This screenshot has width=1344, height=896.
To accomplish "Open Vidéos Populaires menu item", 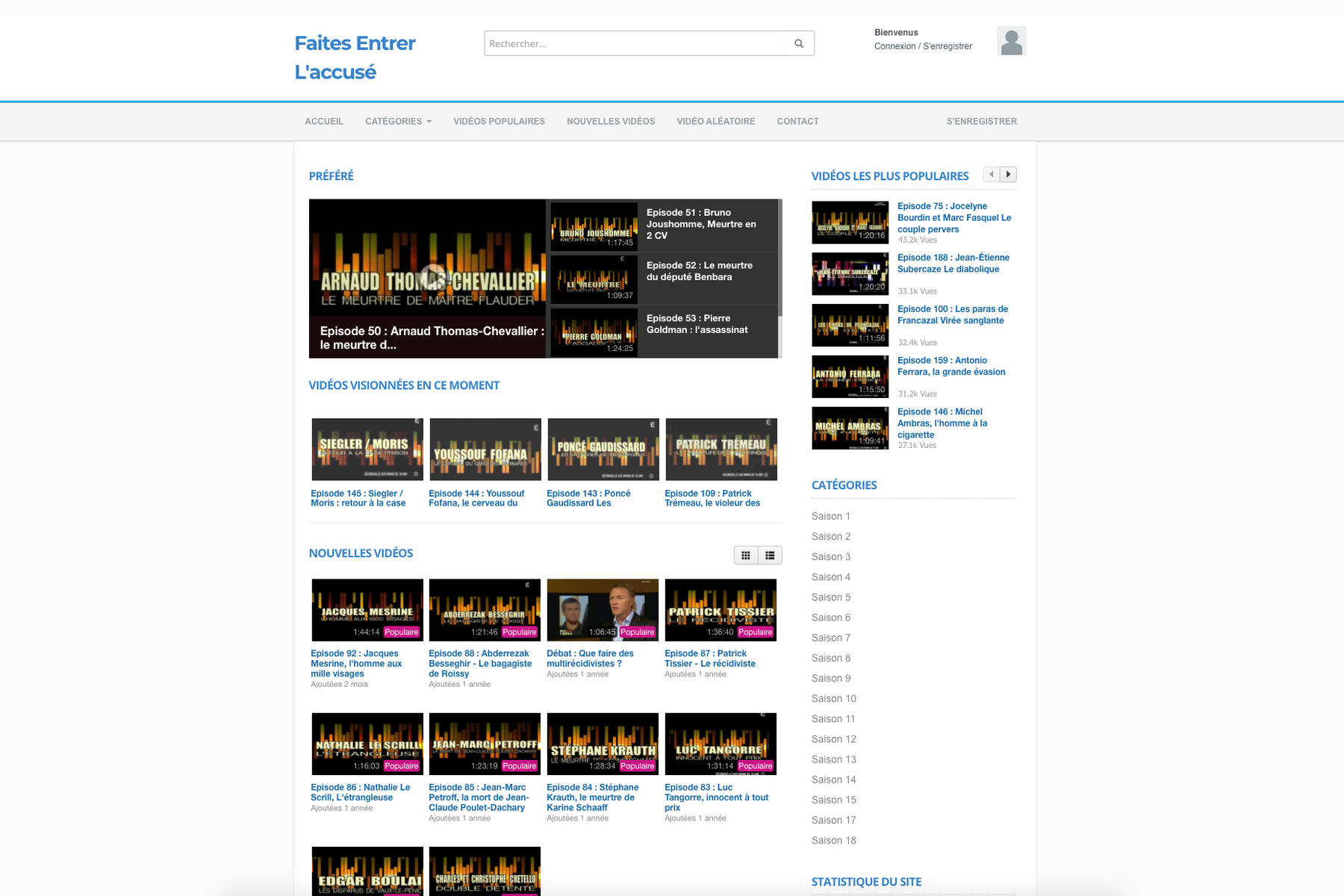I will click(x=499, y=122).
